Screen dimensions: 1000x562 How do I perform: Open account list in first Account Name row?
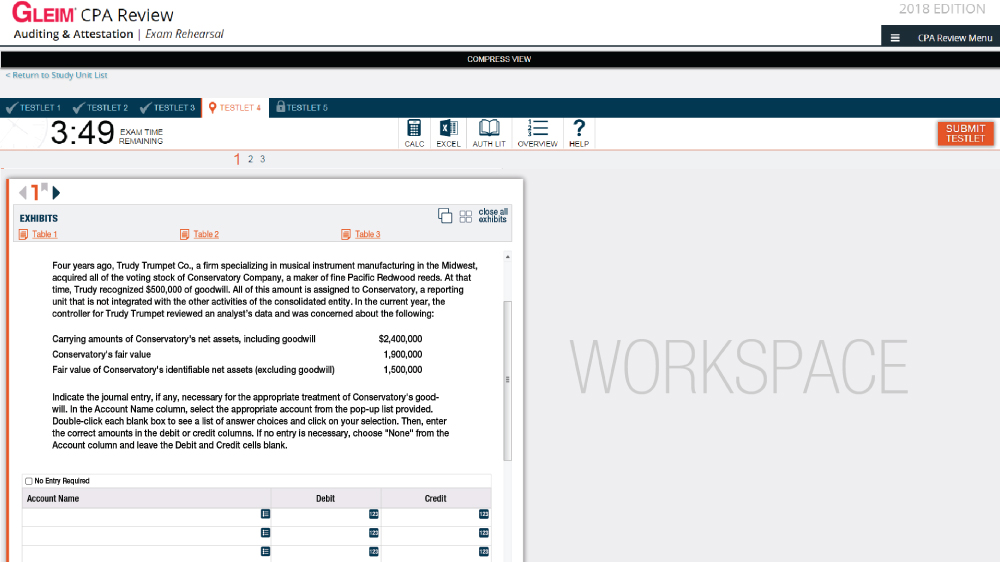(x=265, y=514)
